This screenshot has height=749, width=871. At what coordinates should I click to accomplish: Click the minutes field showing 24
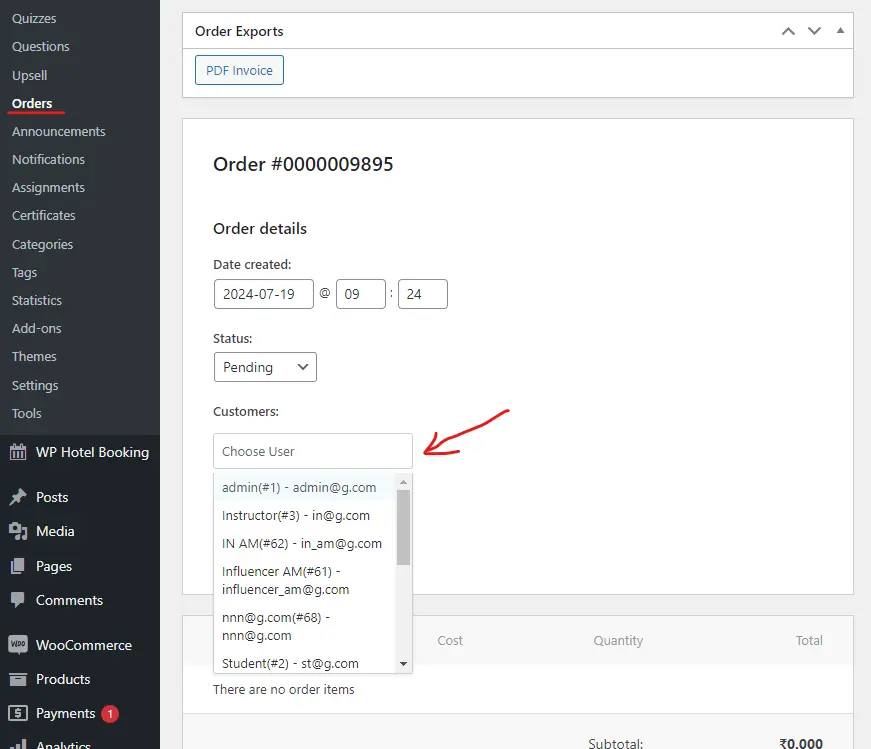[422, 294]
